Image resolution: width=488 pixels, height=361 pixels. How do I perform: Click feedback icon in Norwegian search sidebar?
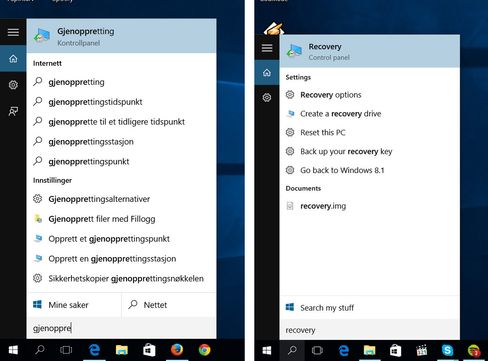[x=13, y=111]
